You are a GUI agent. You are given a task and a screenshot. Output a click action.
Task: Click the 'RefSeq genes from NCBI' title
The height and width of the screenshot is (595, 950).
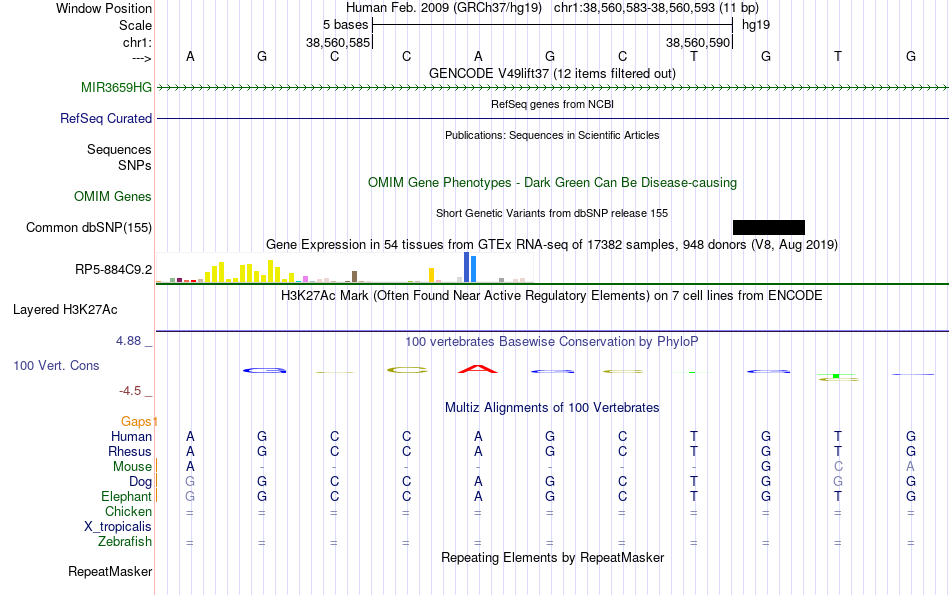click(x=553, y=104)
